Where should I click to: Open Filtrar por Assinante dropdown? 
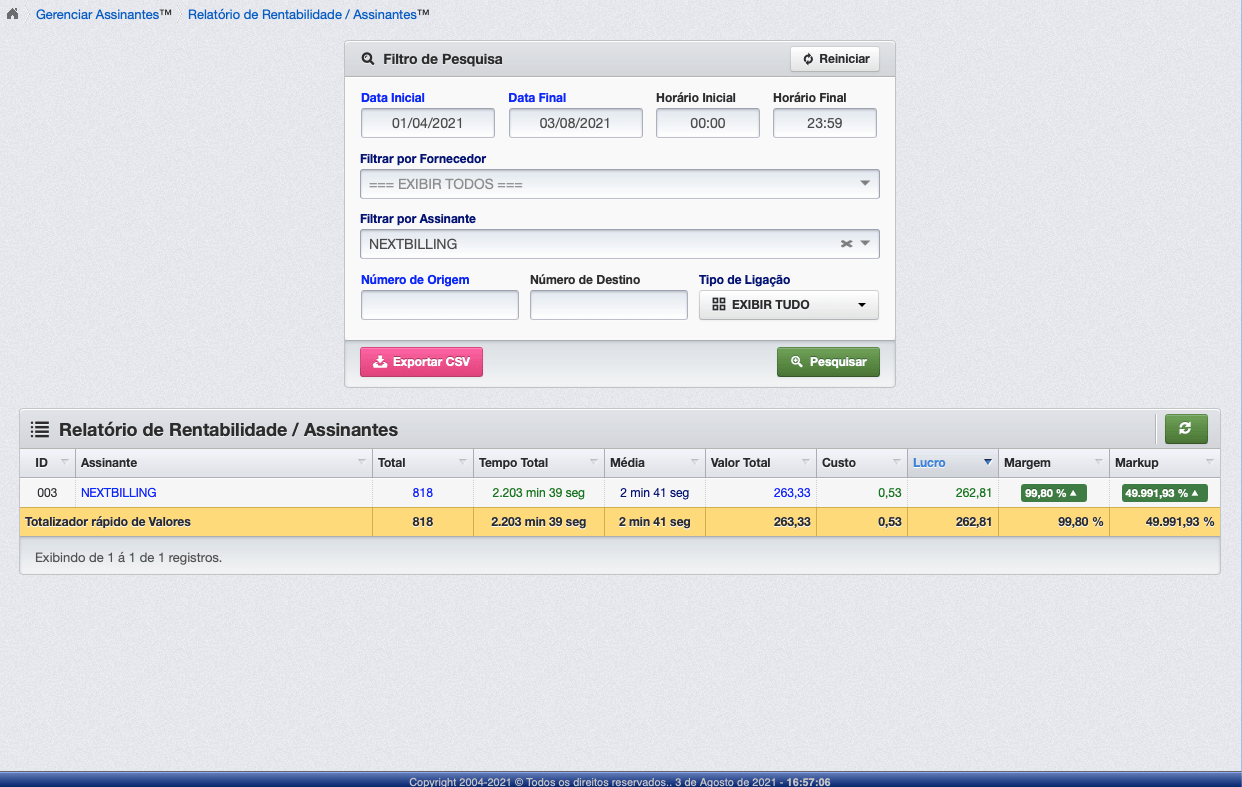click(619, 244)
